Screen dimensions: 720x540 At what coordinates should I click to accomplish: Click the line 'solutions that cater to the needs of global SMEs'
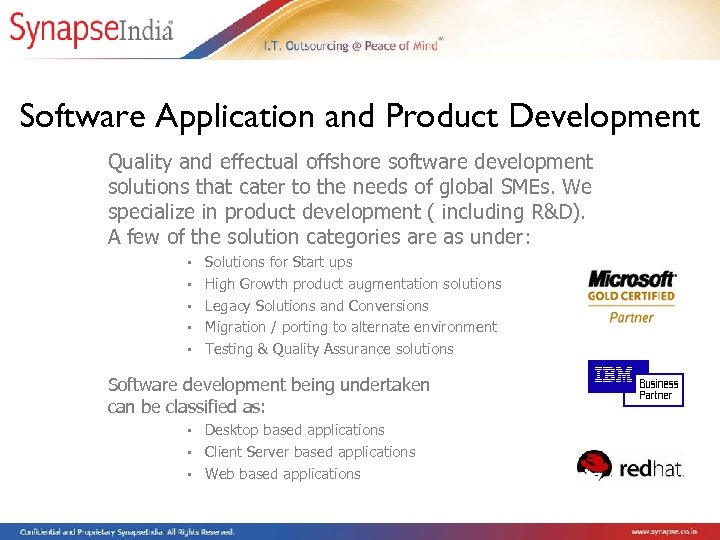(329, 187)
